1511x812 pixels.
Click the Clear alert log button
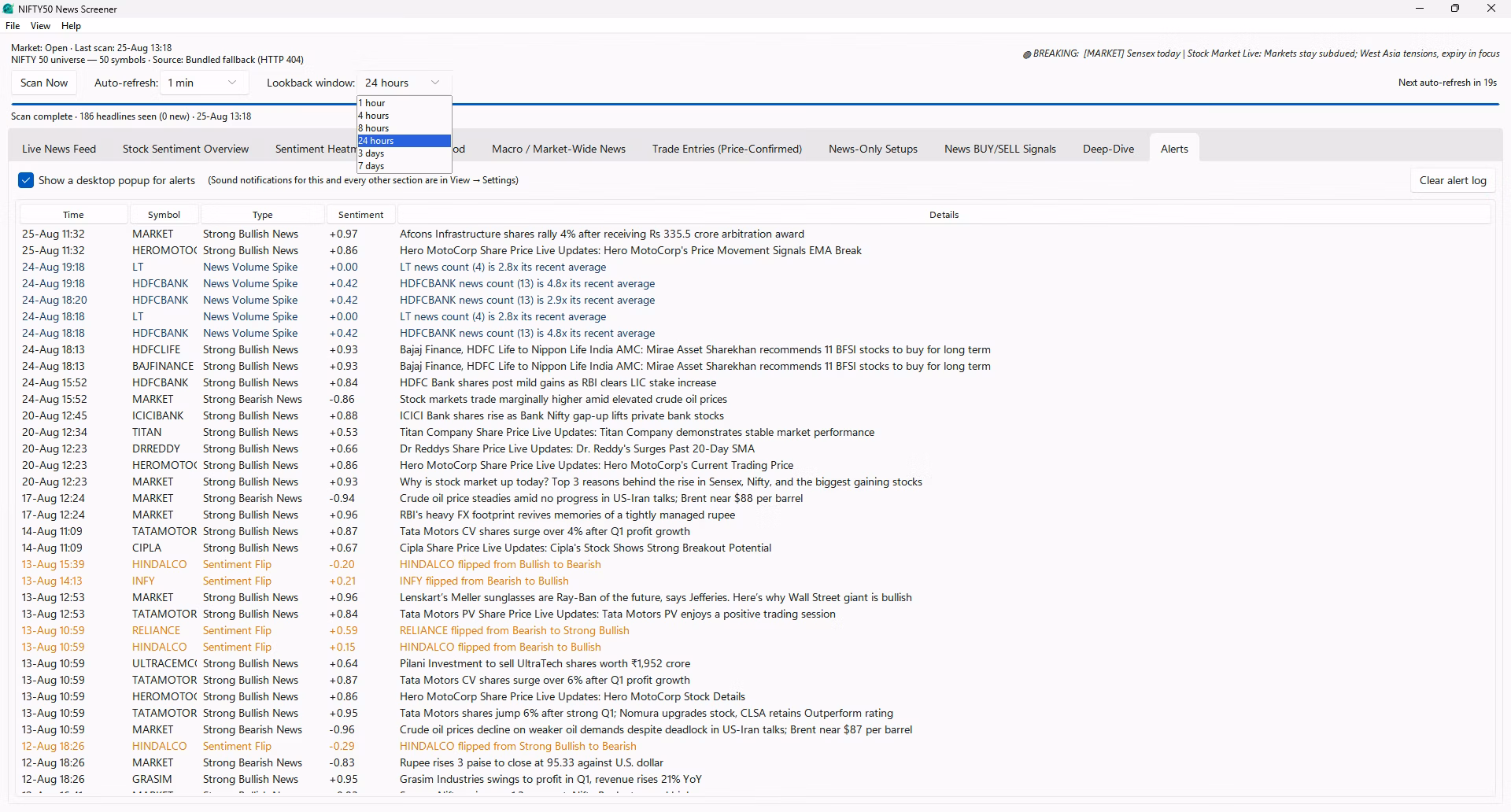(x=1453, y=180)
